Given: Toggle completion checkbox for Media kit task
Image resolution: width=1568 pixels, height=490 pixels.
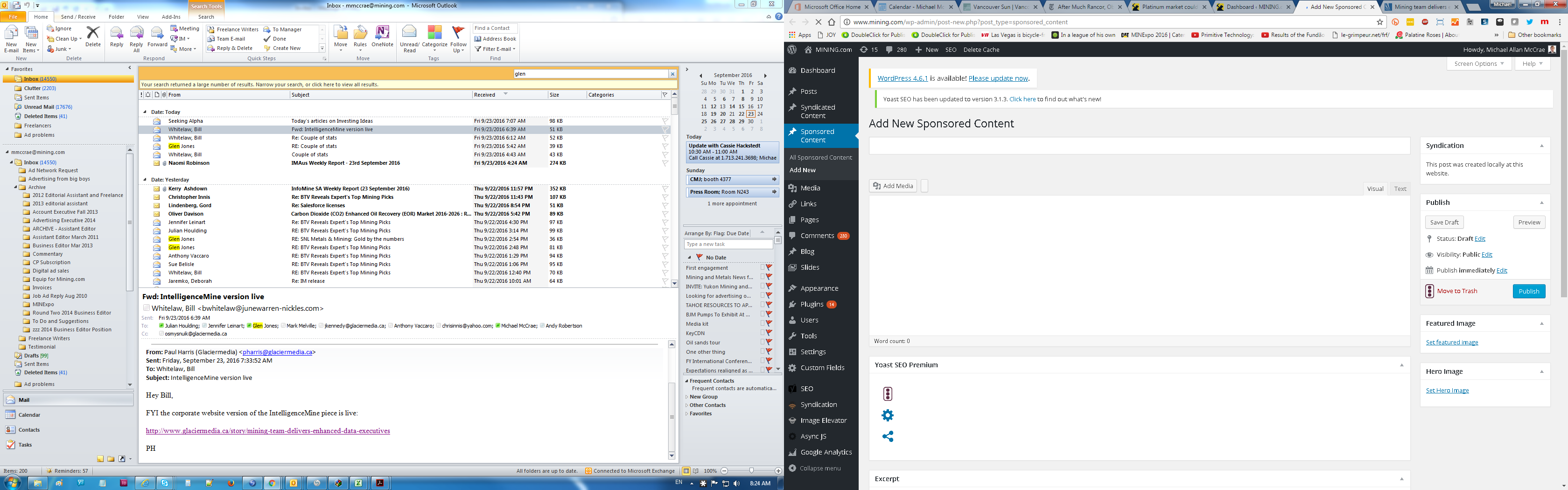Looking at the screenshot, I should pyautogui.click(x=762, y=324).
